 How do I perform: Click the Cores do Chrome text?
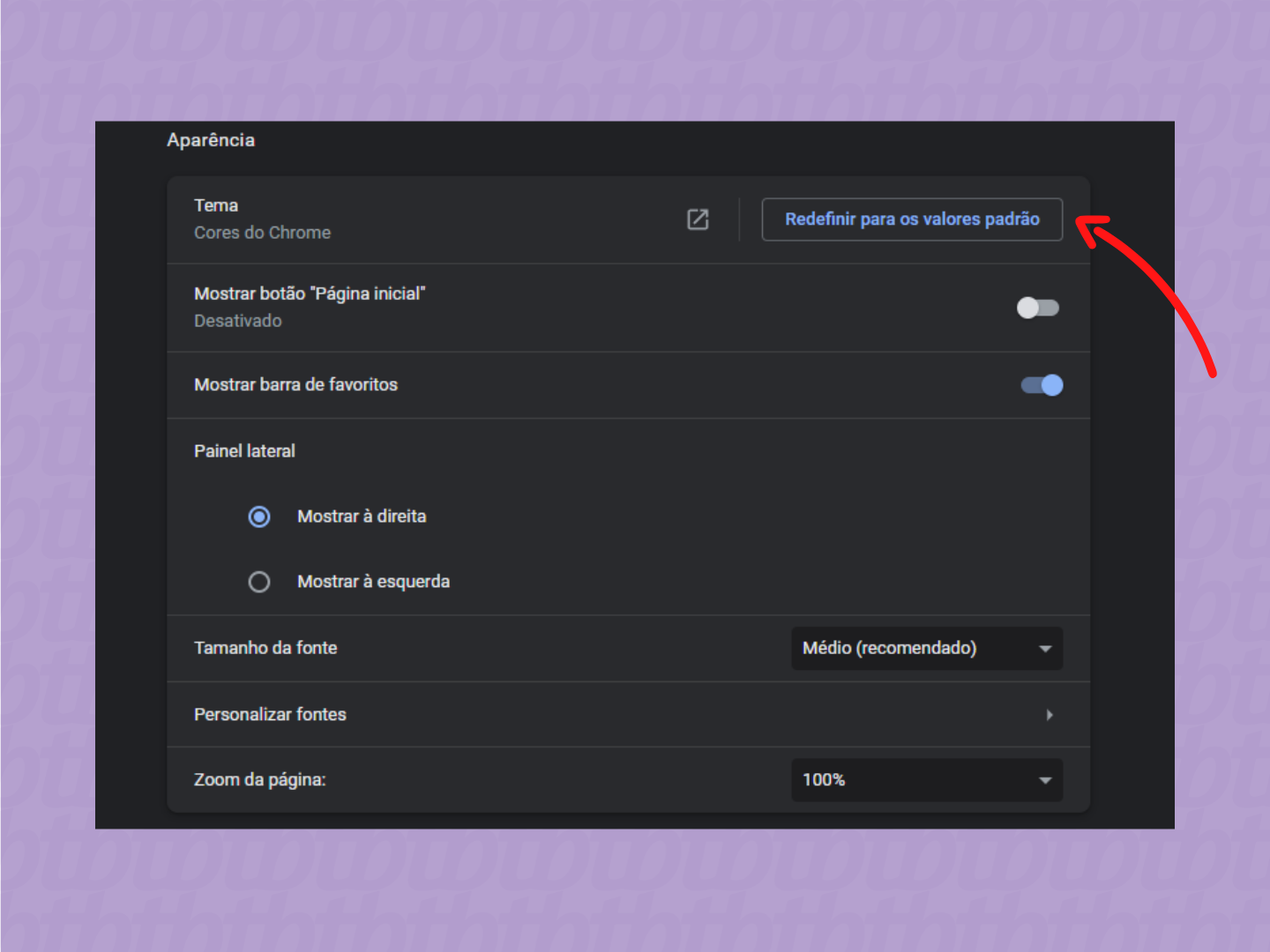263,233
